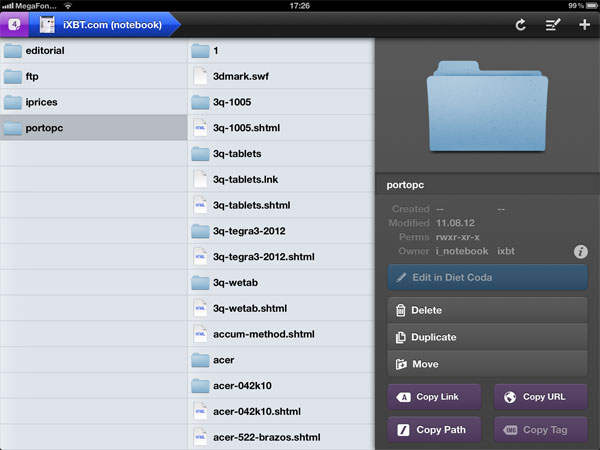Select file acer-042k10.shtml
This screenshot has height=450, width=600.
click(x=281, y=411)
